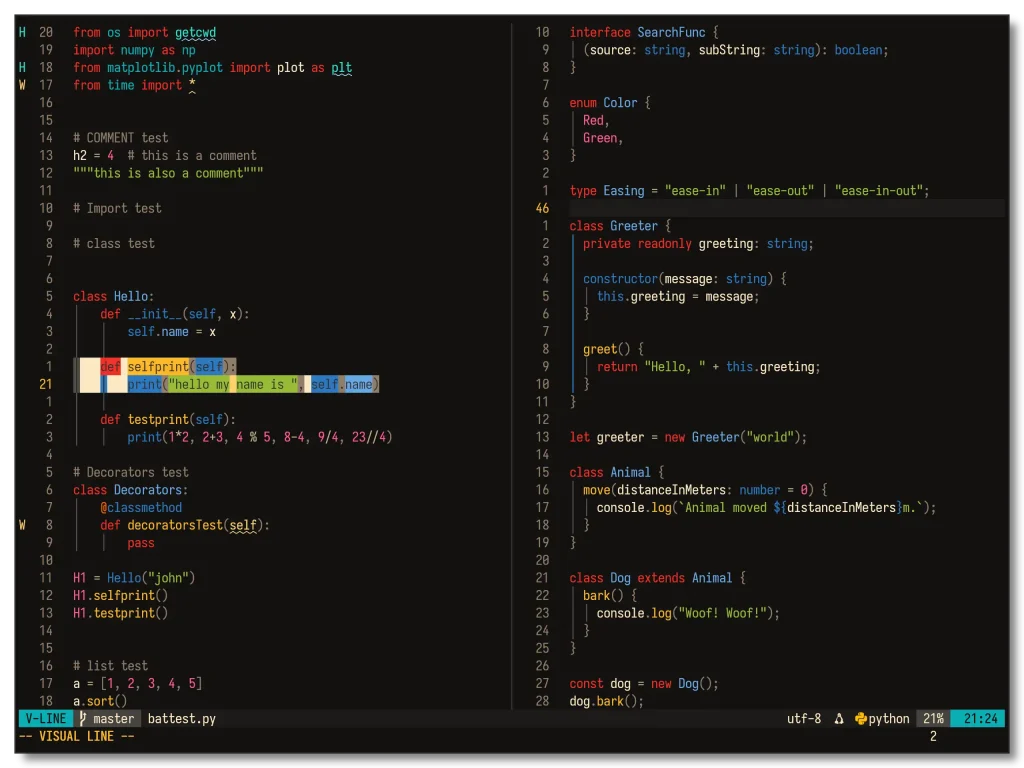Click the 'private readonly greeting: string;' line
This screenshot has width=1024, height=768.
[698, 244]
